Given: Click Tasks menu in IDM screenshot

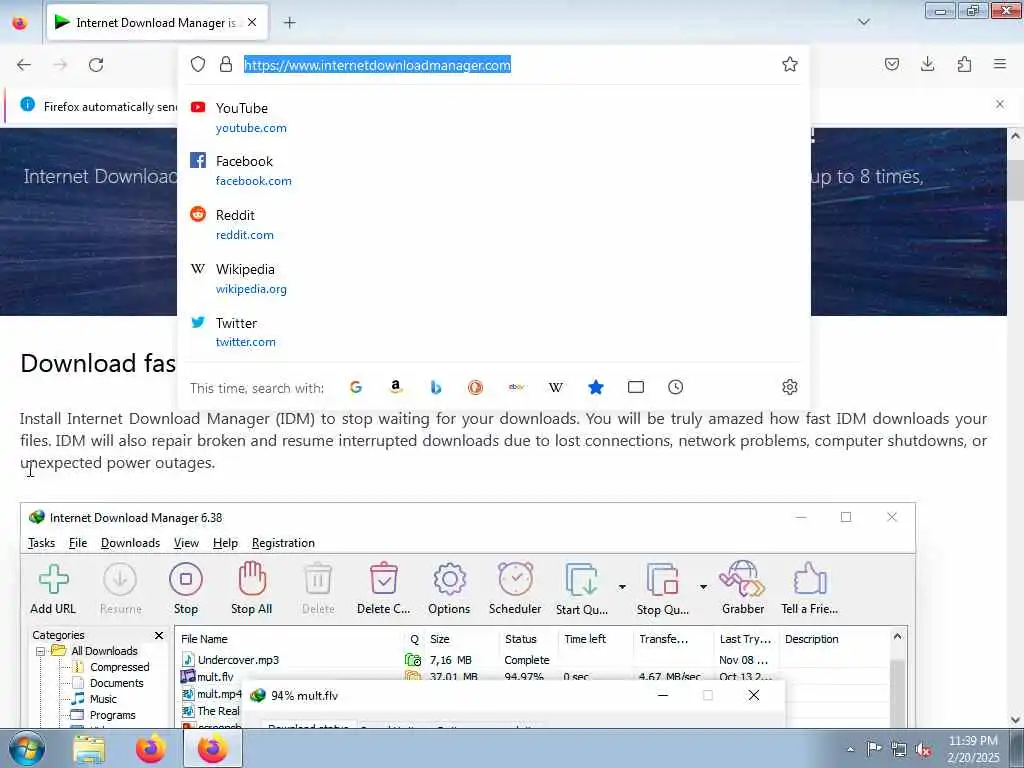Looking at the screenshot, I should [x=41, y=543].
